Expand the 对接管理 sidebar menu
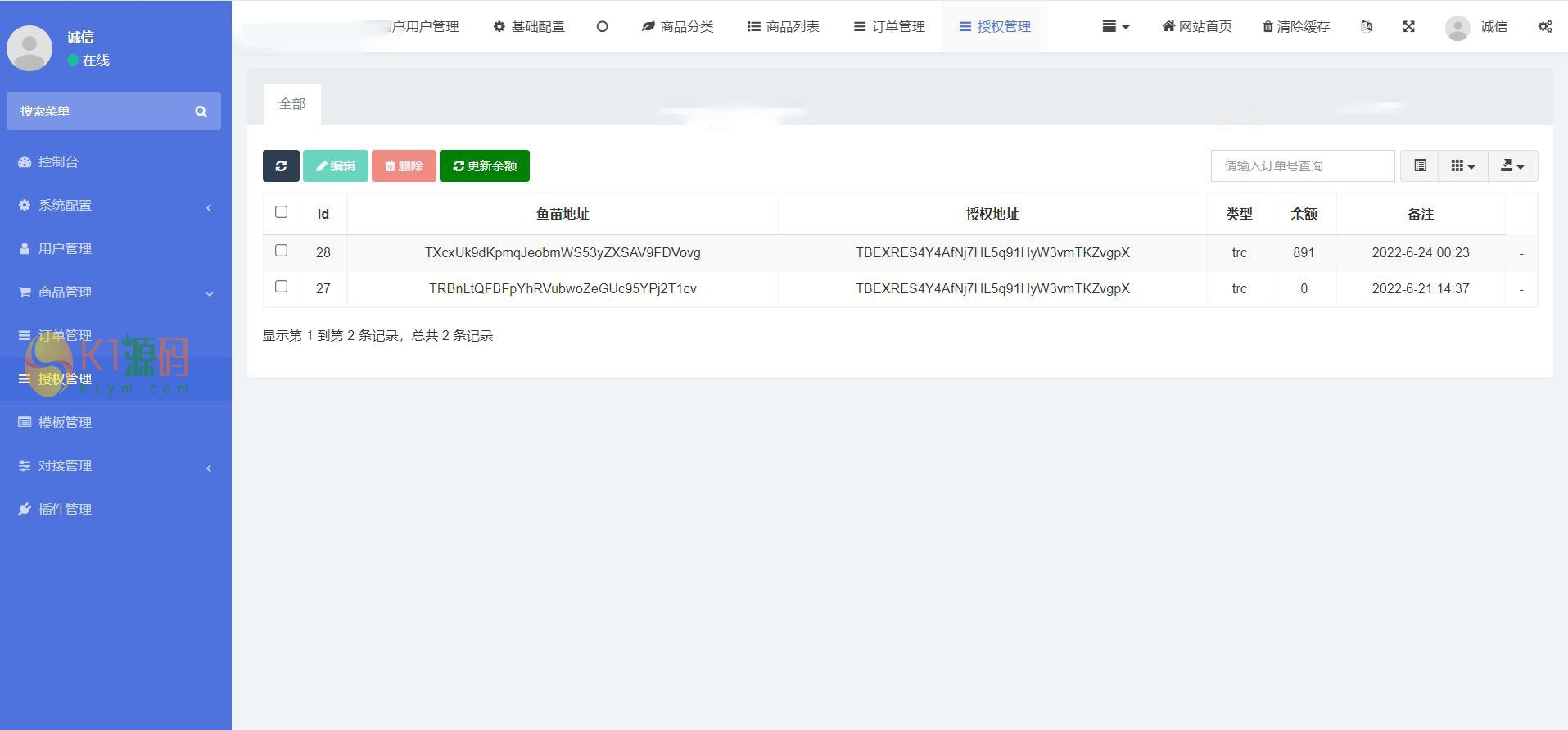Image resolution: width=1568 pixels, height=730 pixels. point(115,466)
